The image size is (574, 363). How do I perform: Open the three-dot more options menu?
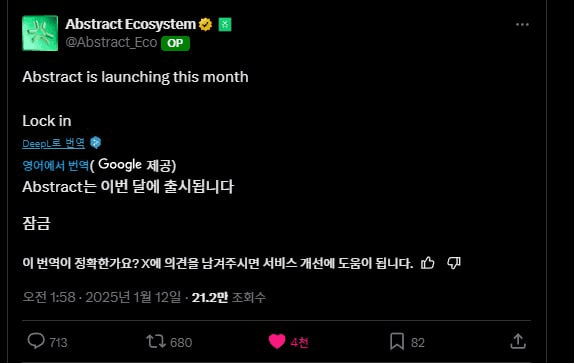click(x=522, y=25)
